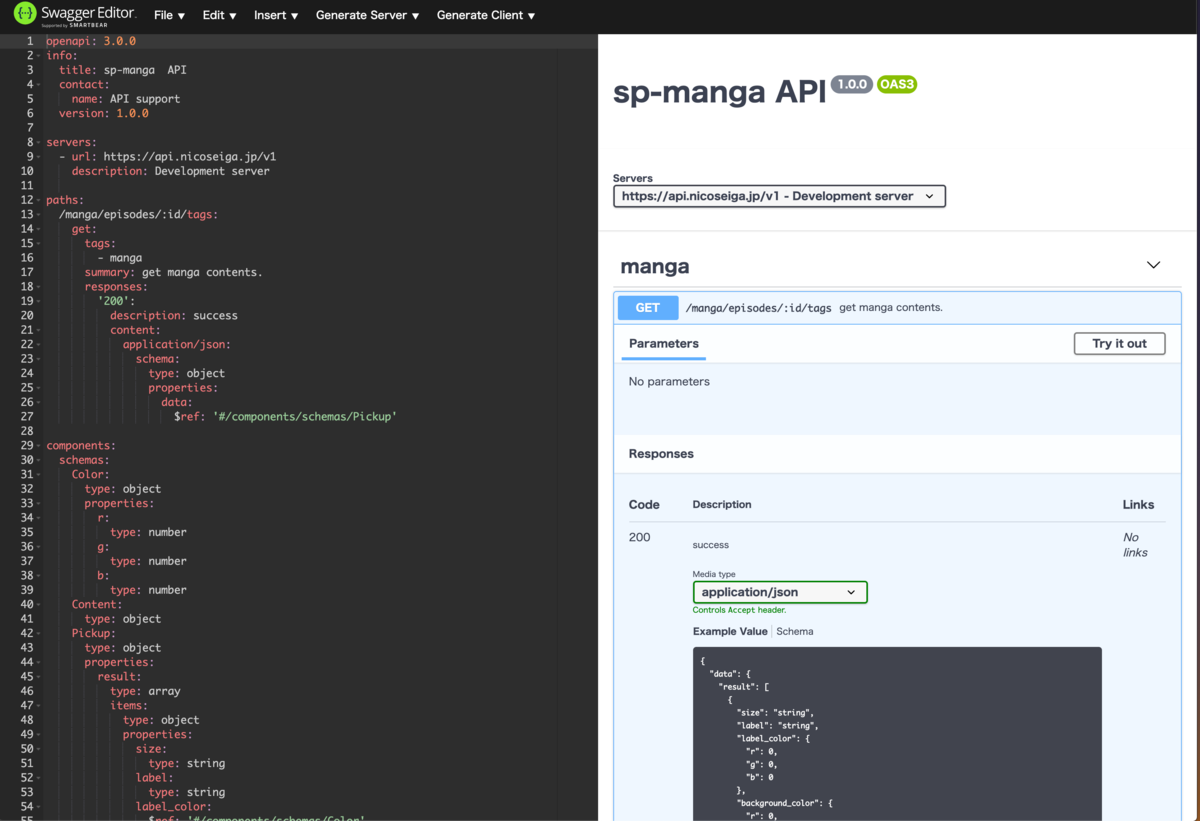
Task: Click the Swagger Editor logo icon
Action: tap(25, 15)
